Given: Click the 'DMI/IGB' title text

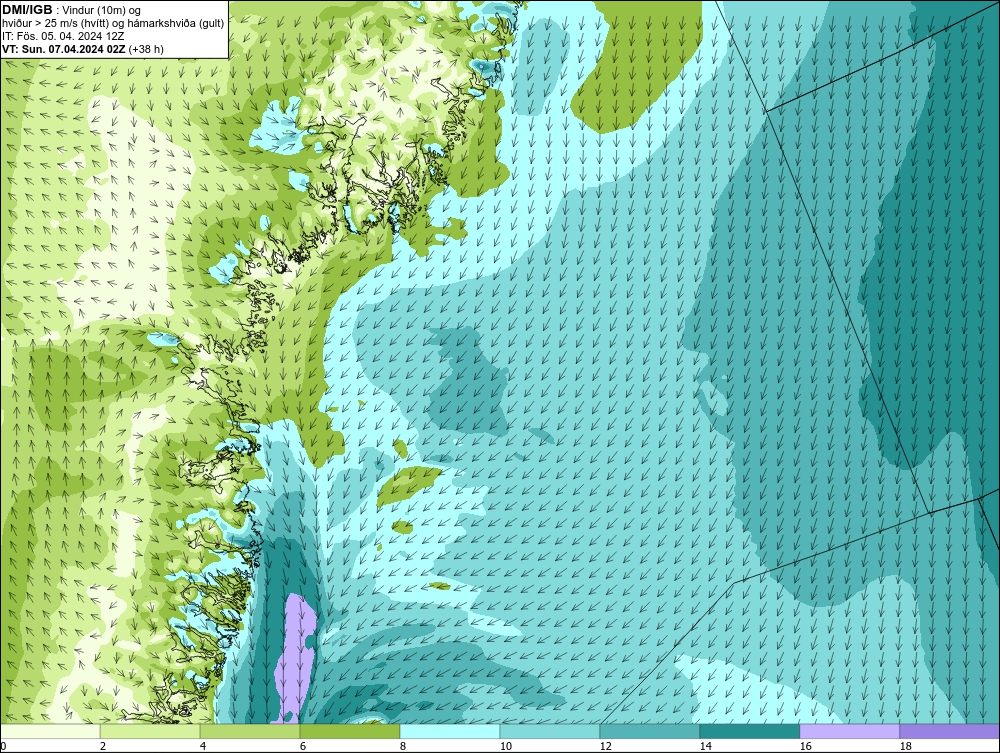Looking at the screenshot, I should [27, 10].
